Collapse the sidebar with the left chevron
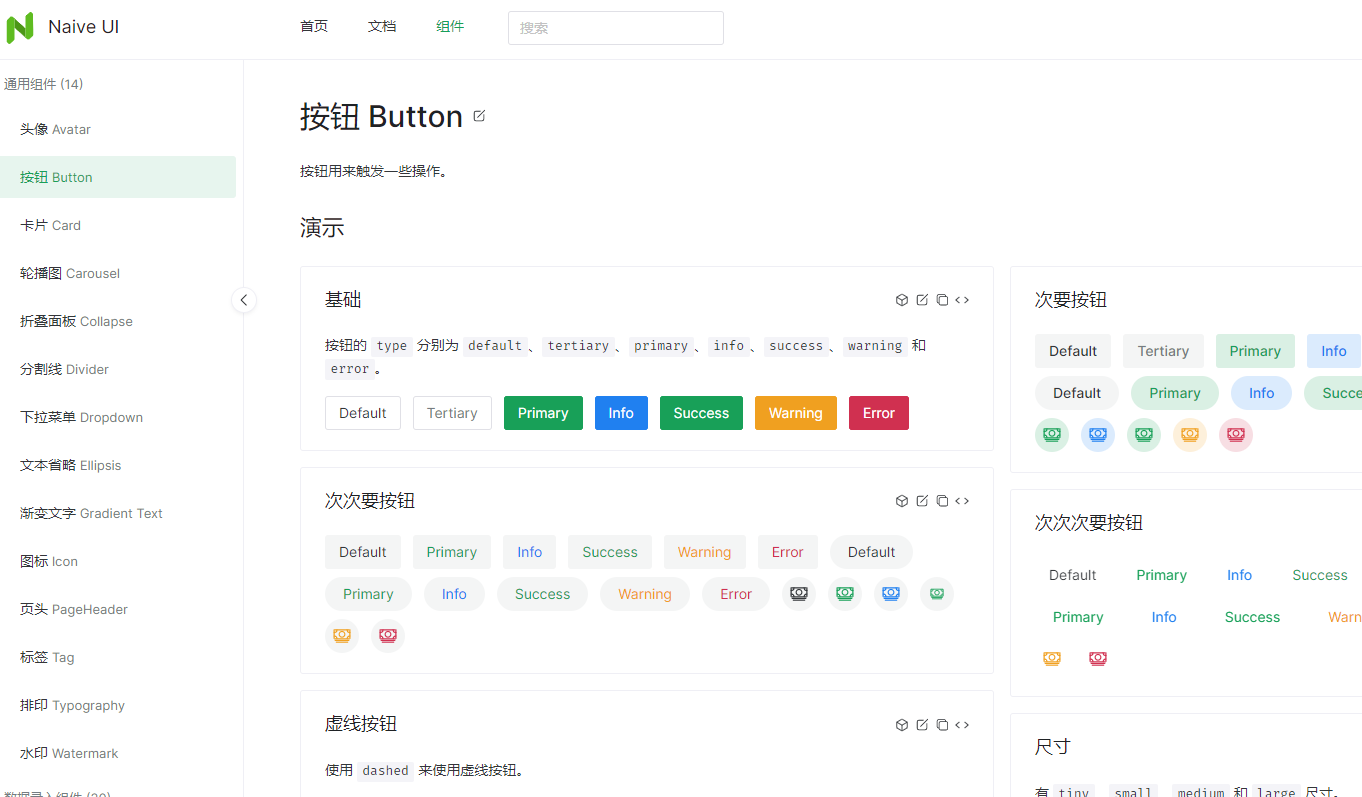Viewport: 1362px width, 797px height. click(x=244, y=300)
